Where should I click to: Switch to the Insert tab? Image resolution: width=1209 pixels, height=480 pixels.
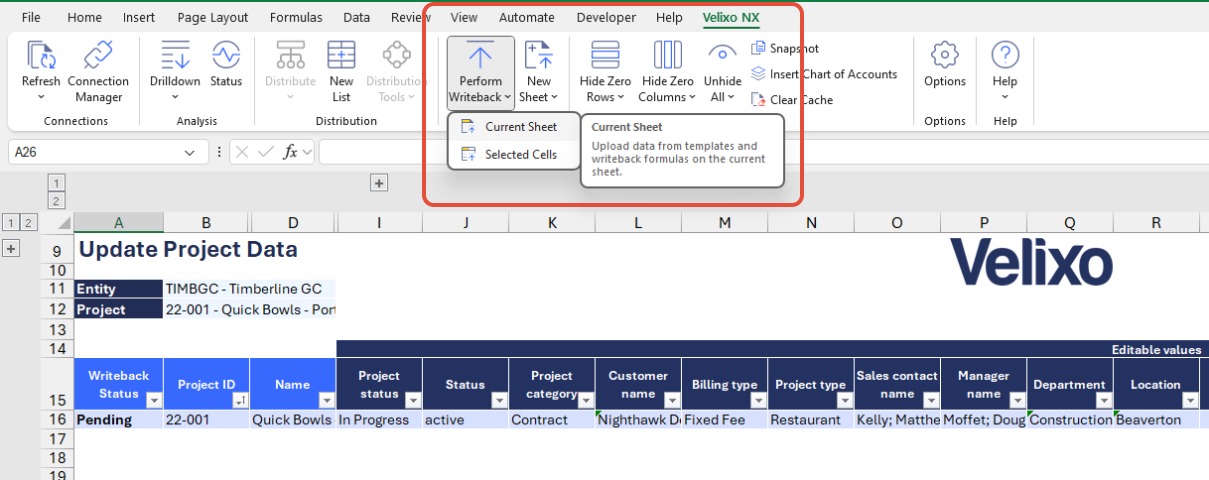coord(139,17)
